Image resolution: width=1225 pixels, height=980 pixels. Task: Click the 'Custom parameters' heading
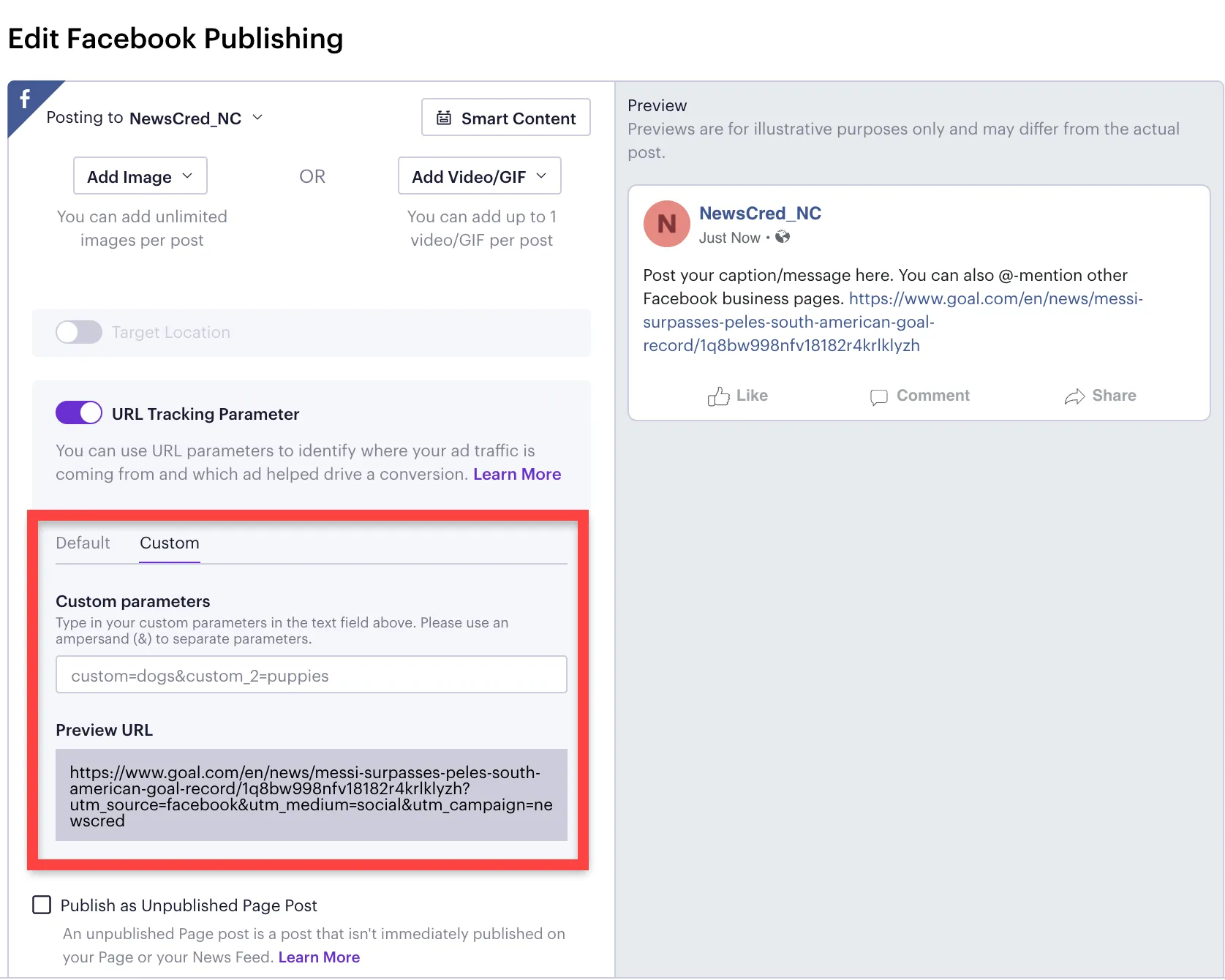tap(133, 601)
